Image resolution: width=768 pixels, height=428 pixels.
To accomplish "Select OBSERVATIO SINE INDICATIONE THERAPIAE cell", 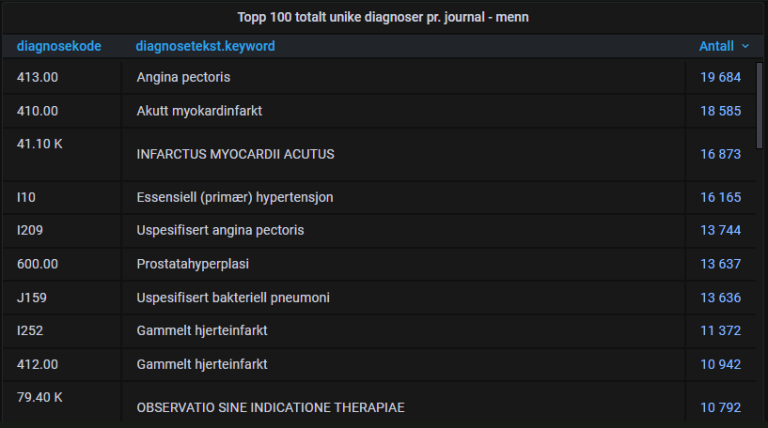I will [270, 407].
